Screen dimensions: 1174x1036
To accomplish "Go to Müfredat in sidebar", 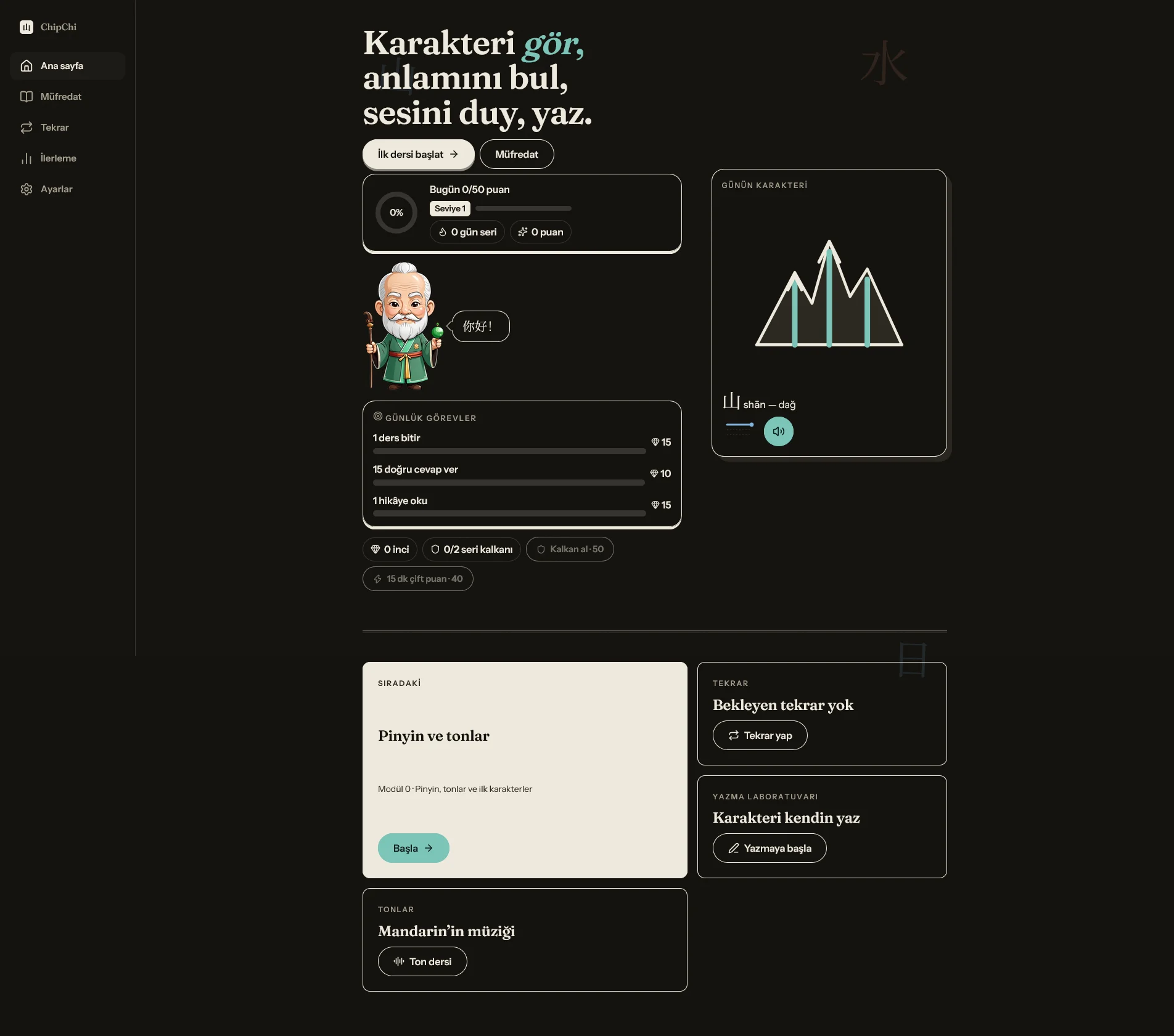I will click(68, 97).
